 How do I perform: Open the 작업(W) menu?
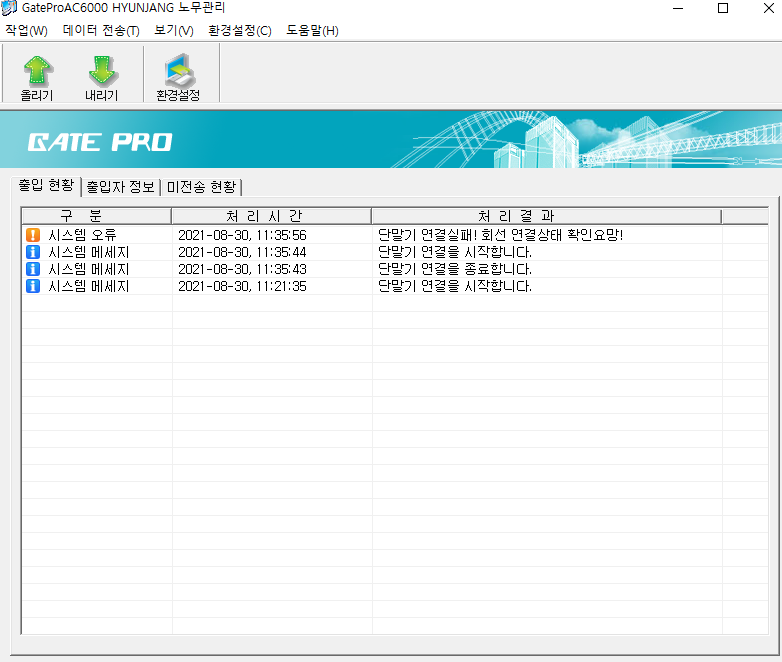[x=26, y=30]
